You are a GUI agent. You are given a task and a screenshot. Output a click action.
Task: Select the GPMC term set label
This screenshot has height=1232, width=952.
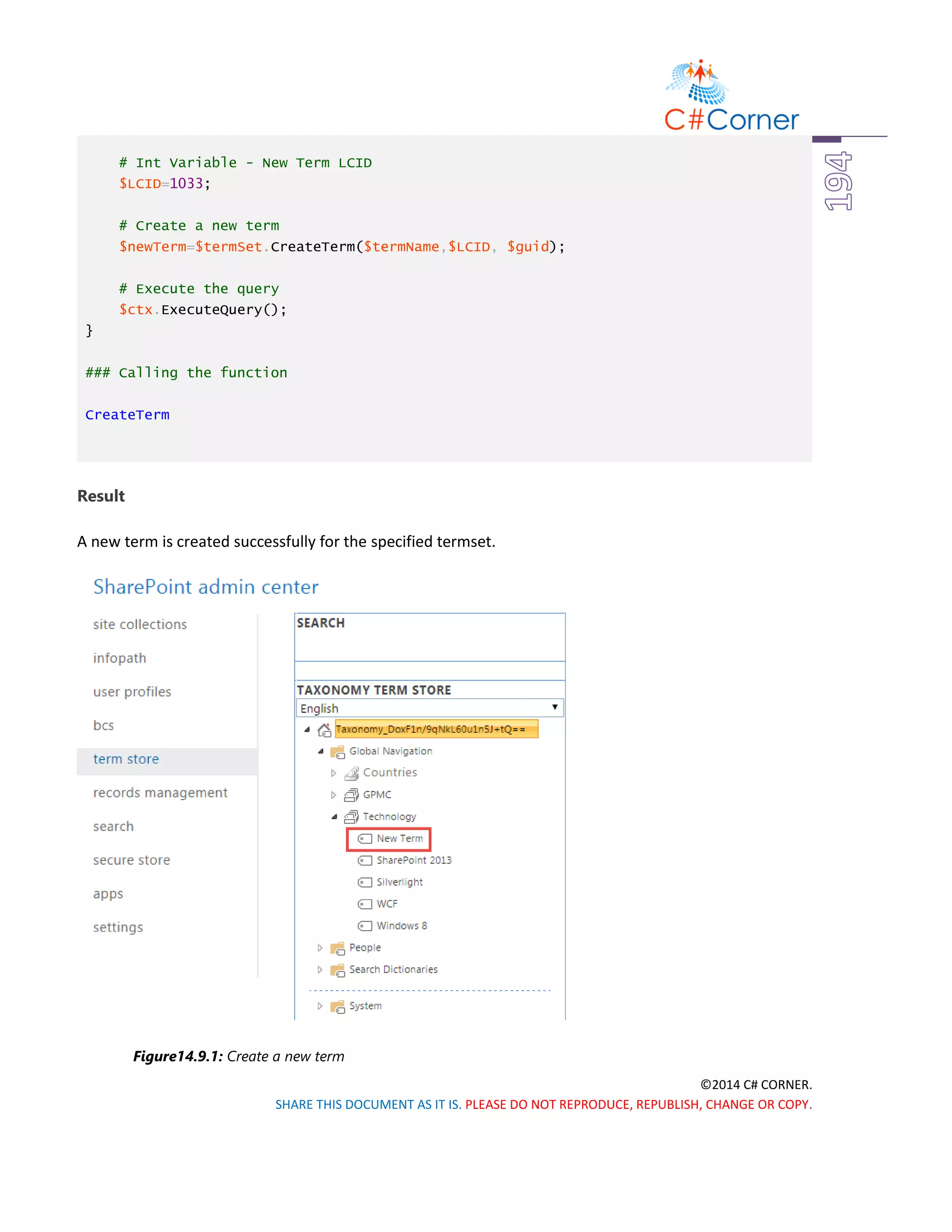[377, 795]
